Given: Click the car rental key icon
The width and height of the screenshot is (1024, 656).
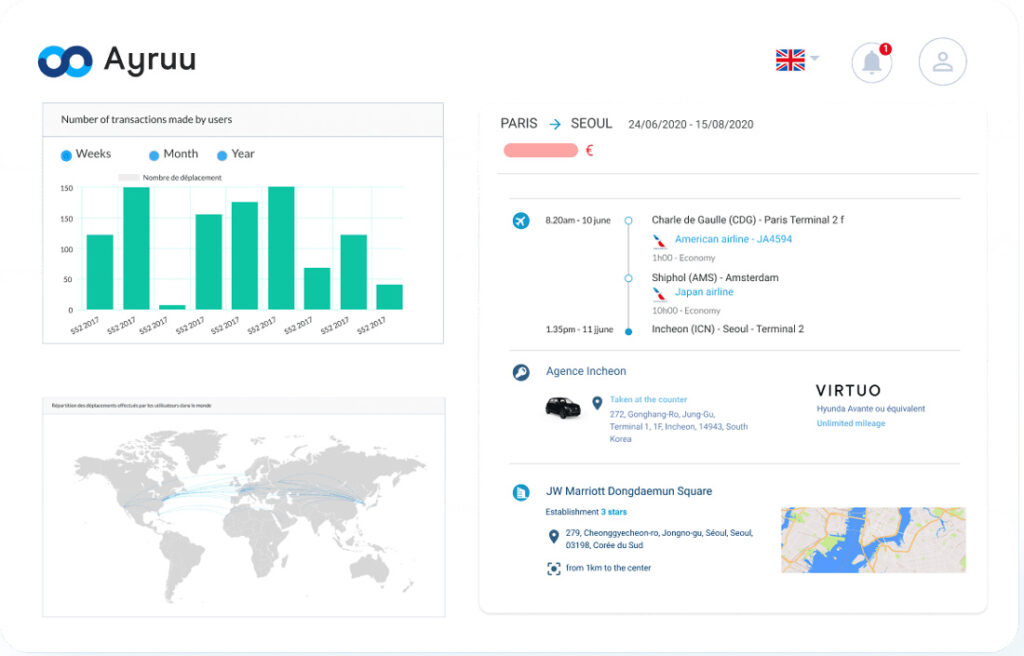Looking at the screenshot, I should (x=521, y=372).
